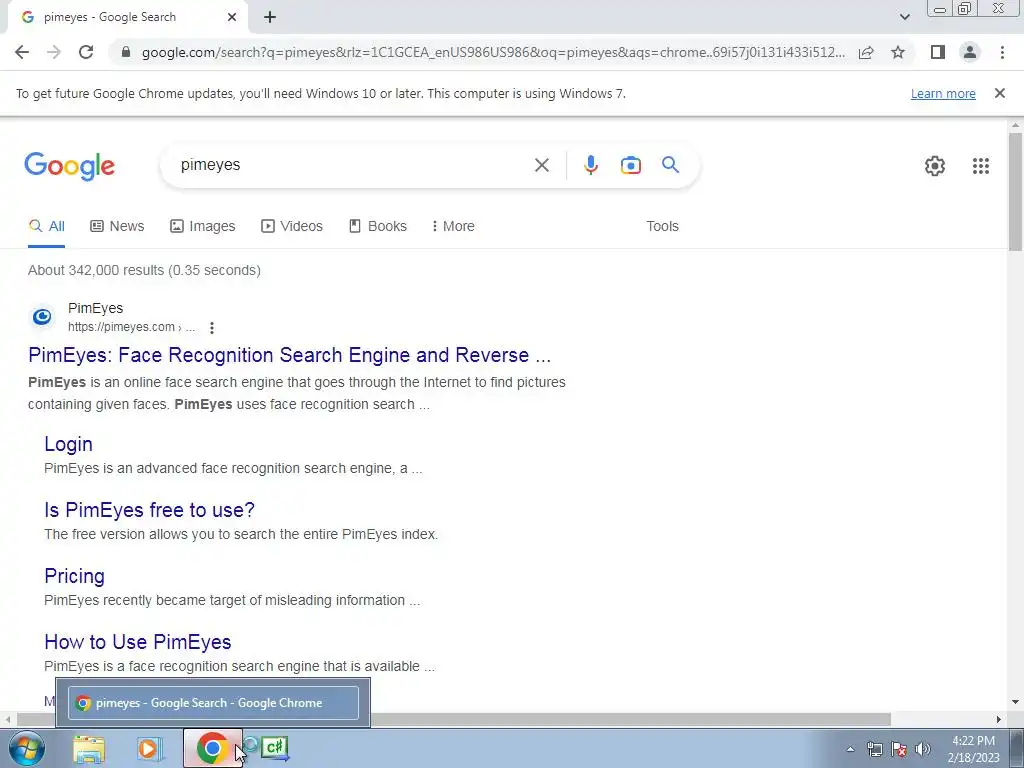Open the tab search chevron
Viewport: 1024px width, 768px height.
point(904,17)
